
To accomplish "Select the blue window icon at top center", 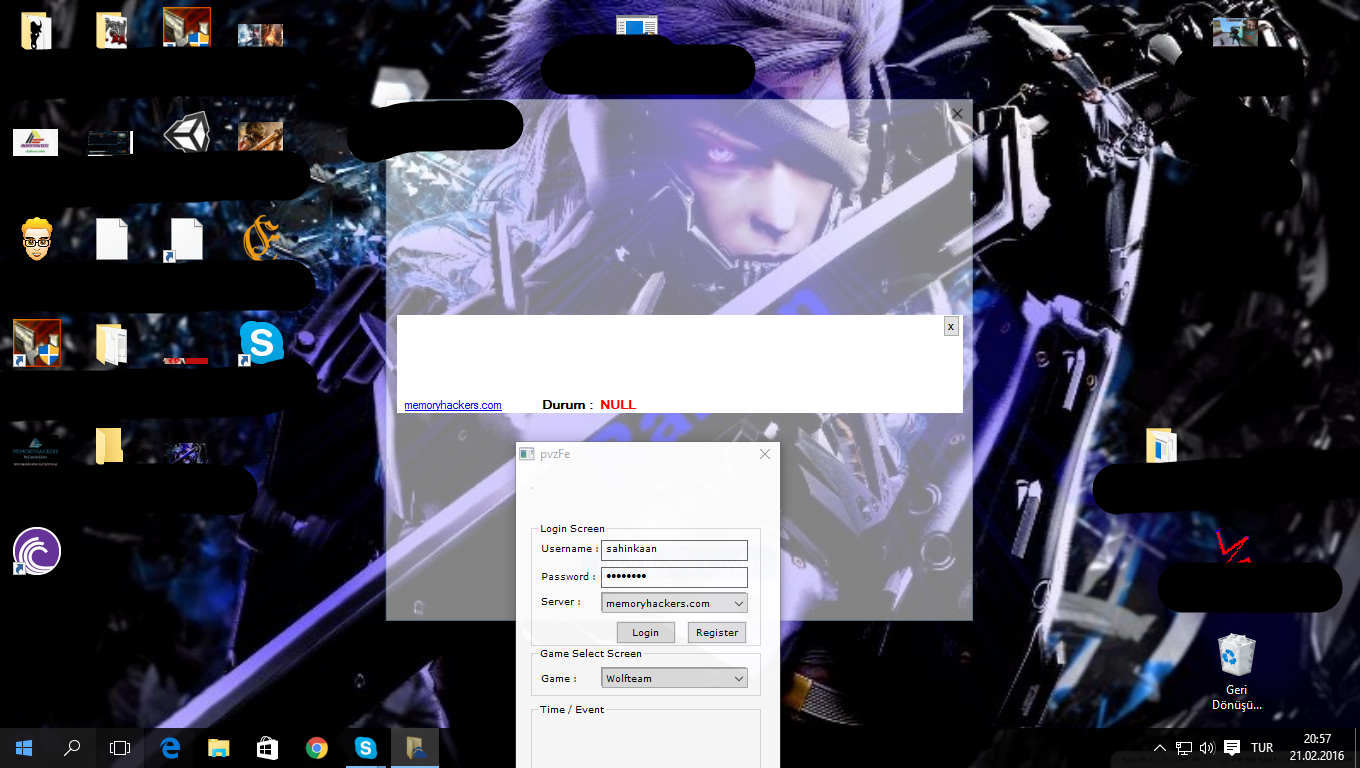I will tap(637, 28).
